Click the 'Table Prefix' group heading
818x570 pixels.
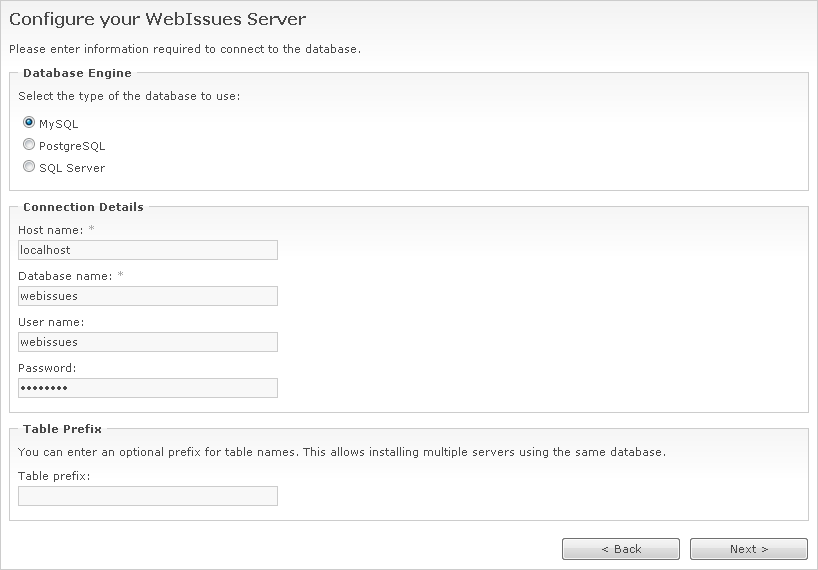63,429
